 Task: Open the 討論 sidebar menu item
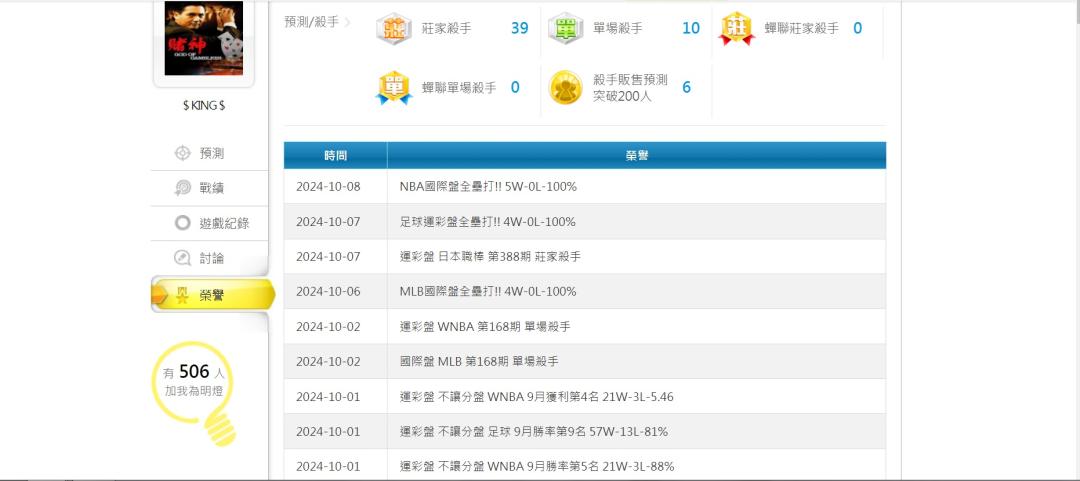tap(209, 258)
